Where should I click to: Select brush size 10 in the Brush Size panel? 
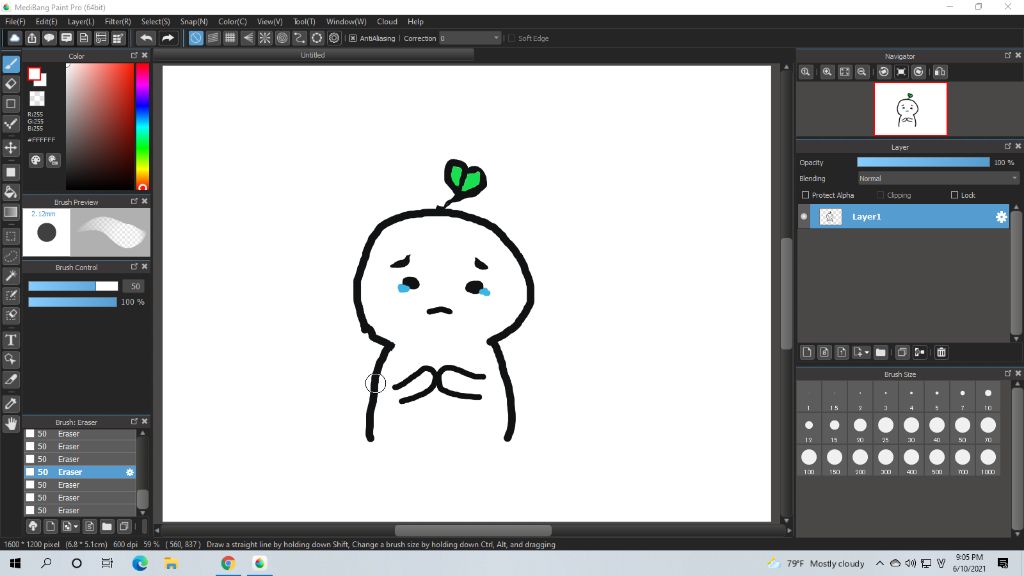coord(987,396)
